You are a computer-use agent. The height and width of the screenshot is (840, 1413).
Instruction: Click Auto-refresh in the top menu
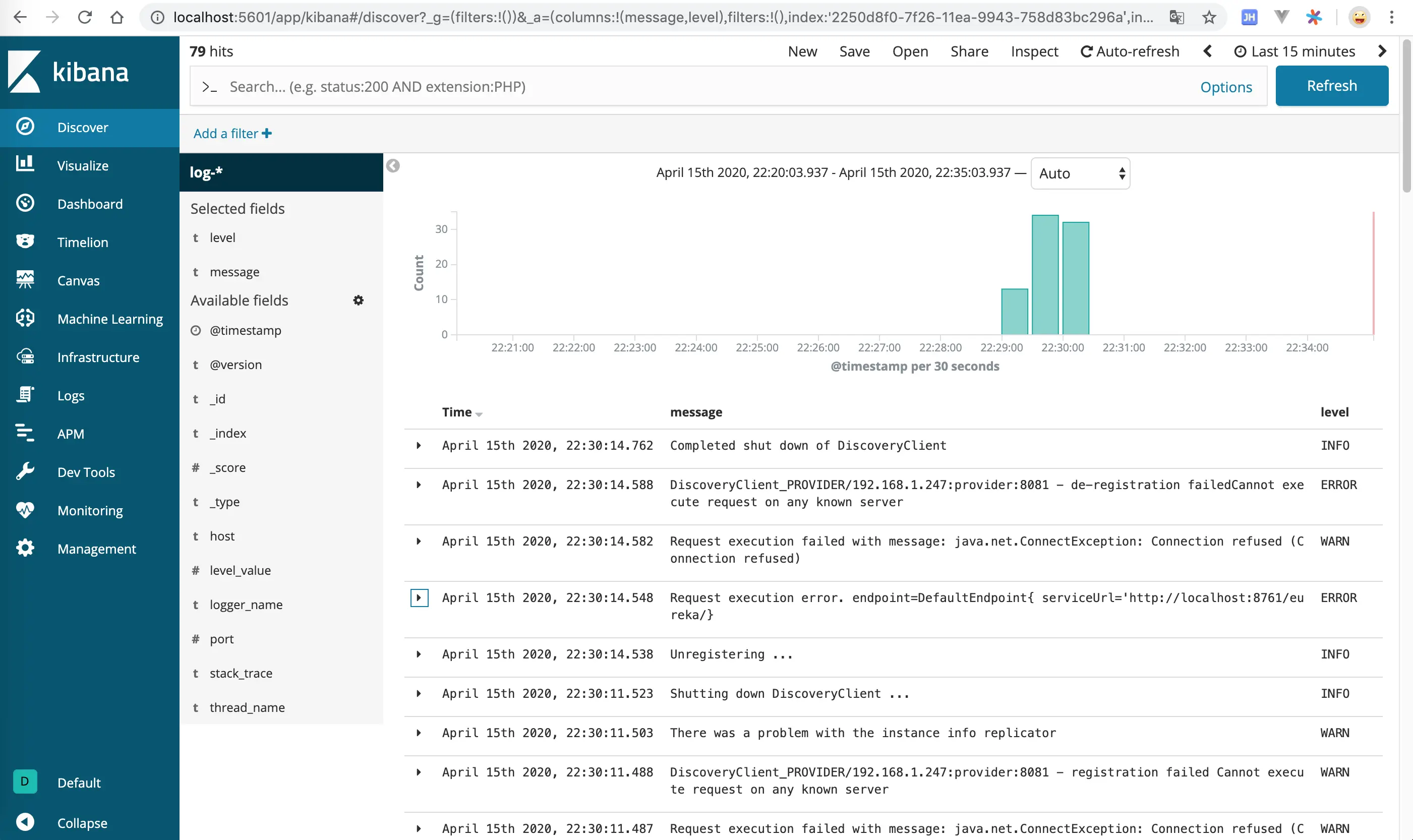coord(1130,51)
